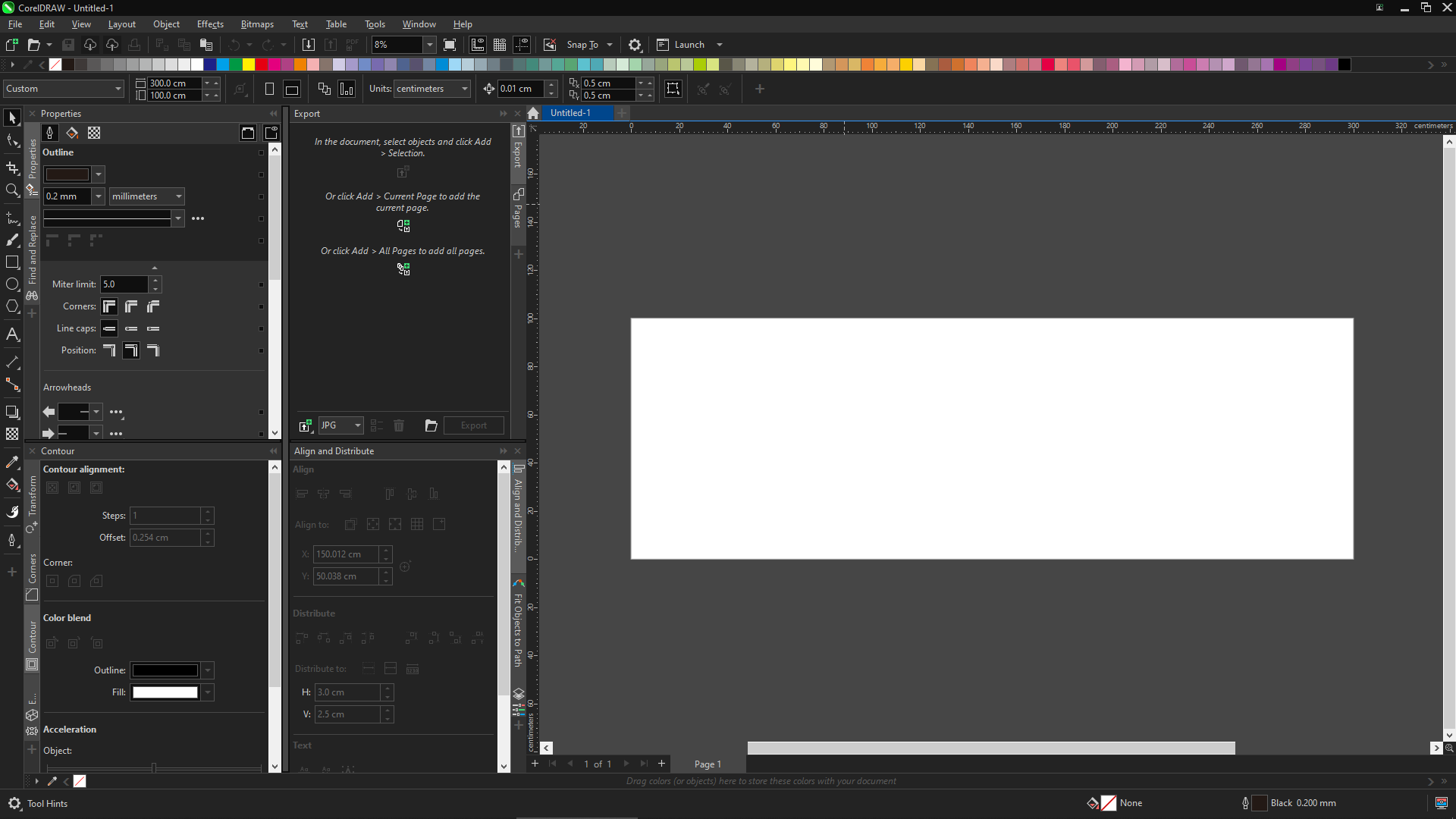Open the outline color picker in Properties
The width and height of the screenshot is (1456, 819).
(x=74, y=174)
